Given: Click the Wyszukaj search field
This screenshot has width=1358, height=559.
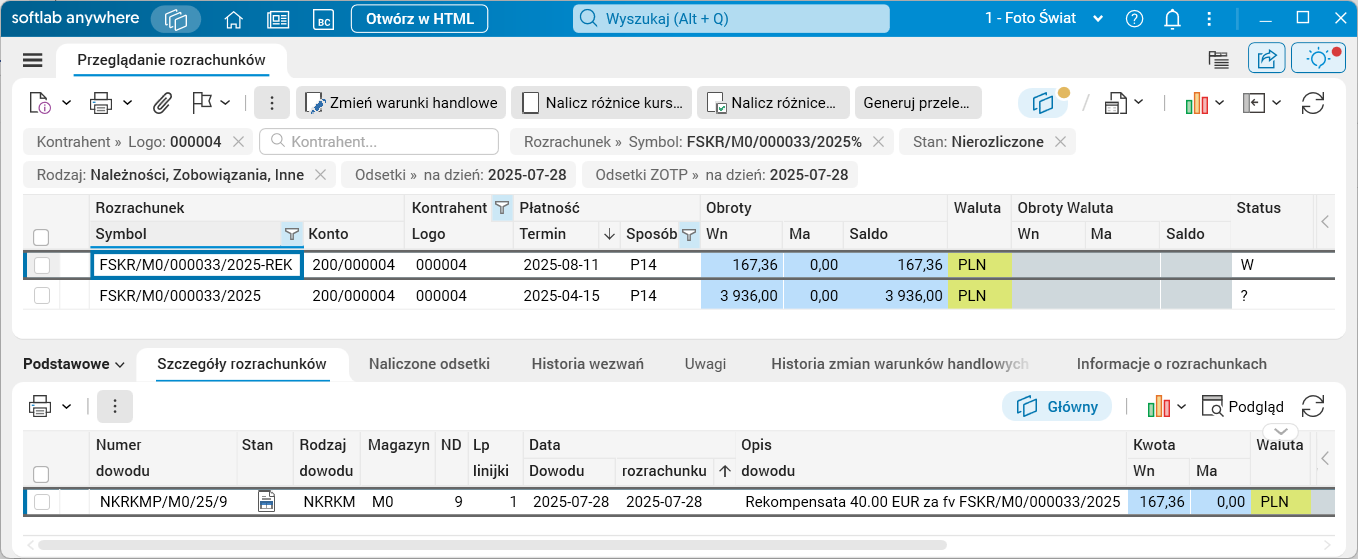Looking at the screenshot, I should pos(731,18).
